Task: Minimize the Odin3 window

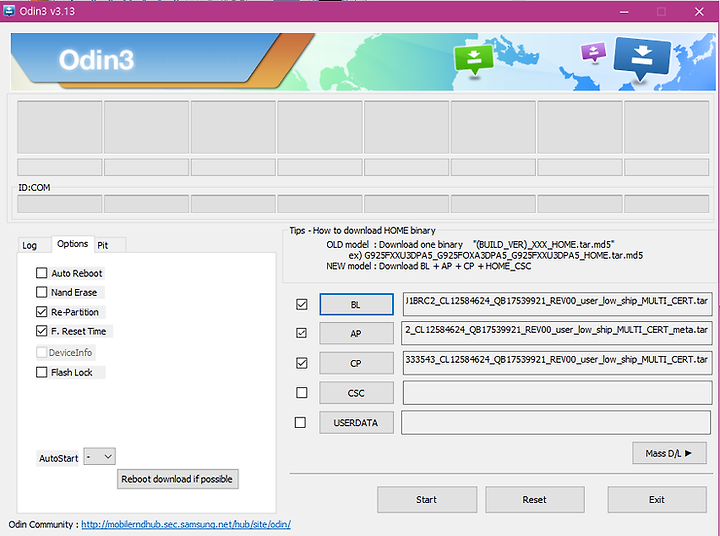Action: [x=624, y=11]
